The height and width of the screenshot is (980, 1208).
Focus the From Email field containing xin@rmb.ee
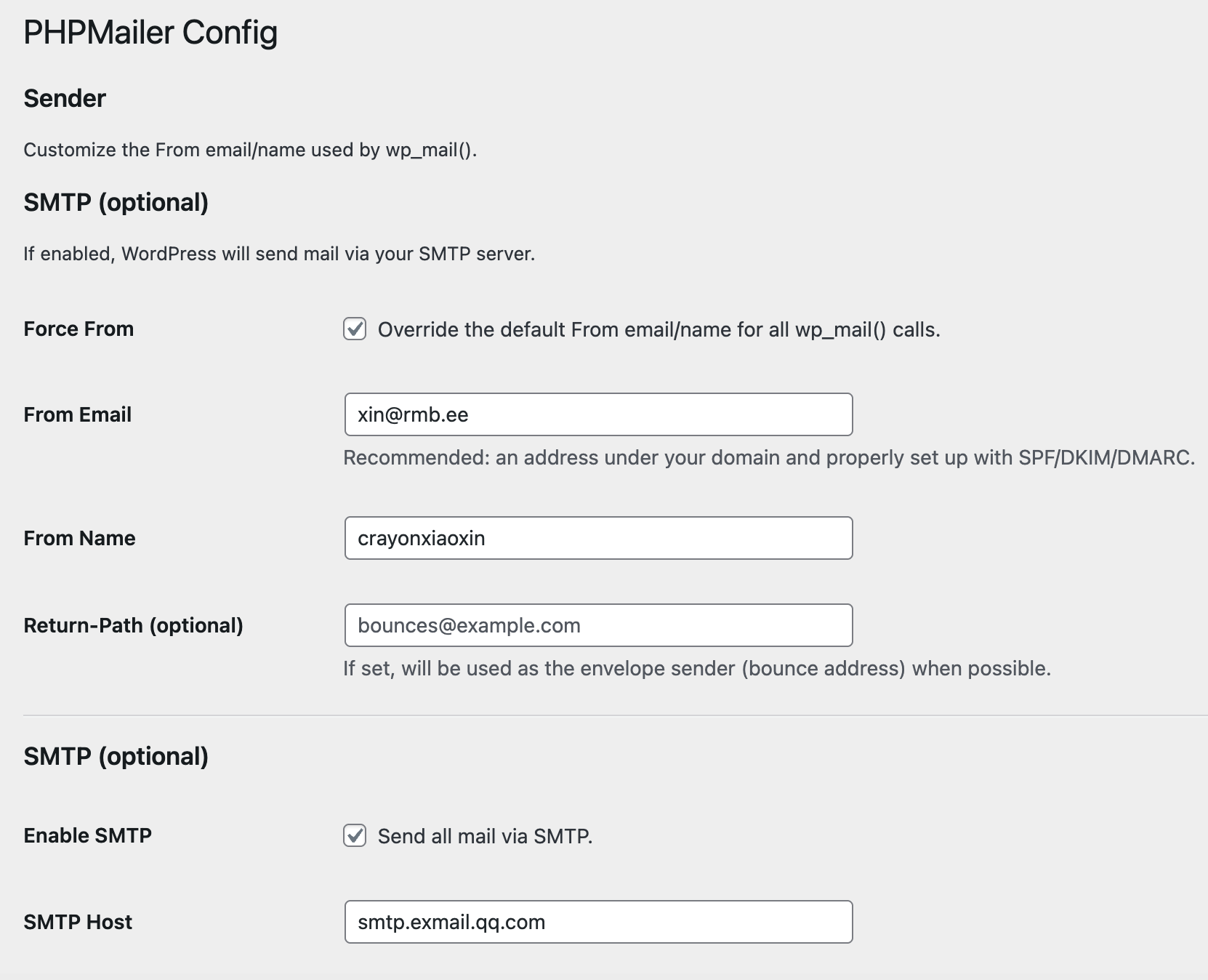(598, 414)
